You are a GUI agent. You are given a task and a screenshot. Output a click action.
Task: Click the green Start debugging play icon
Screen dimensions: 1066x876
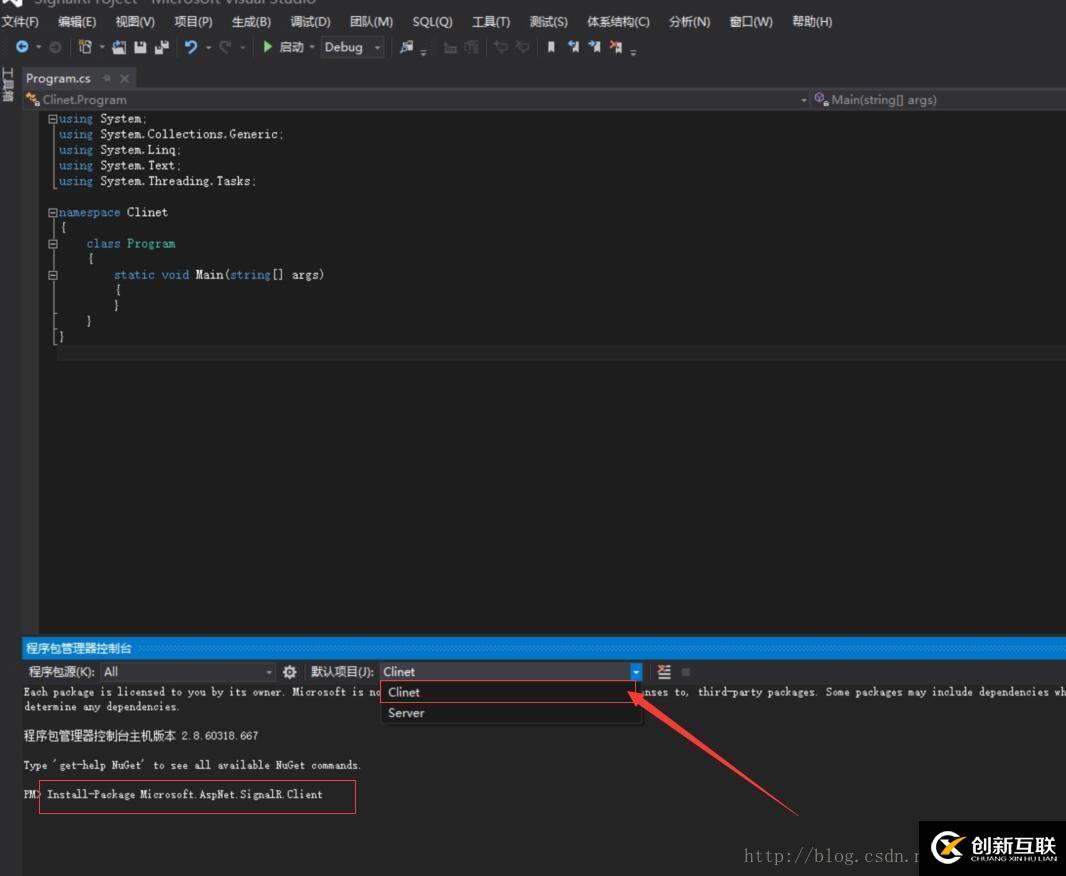(x=267, y=46)
